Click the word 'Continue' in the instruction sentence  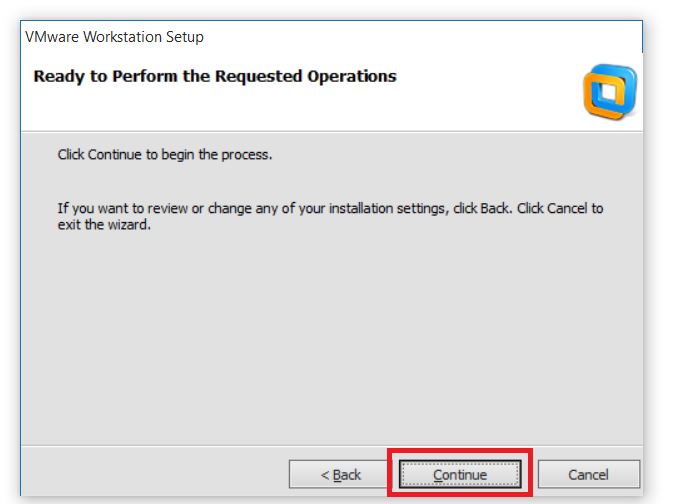coord(115,155)
